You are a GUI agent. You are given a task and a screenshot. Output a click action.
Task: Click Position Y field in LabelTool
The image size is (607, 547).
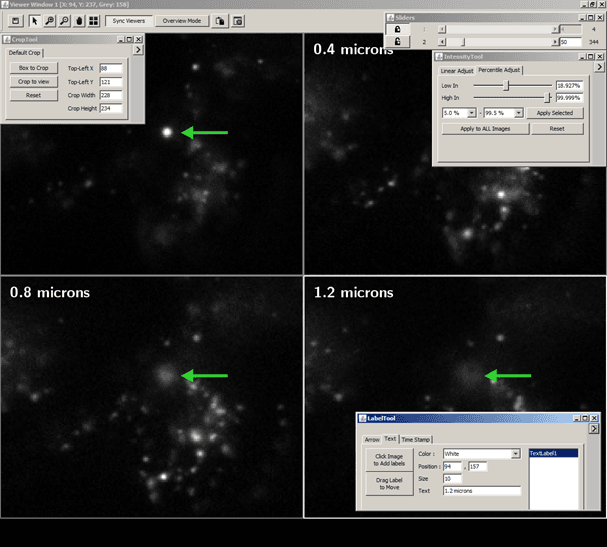click(x=477, y=466)
